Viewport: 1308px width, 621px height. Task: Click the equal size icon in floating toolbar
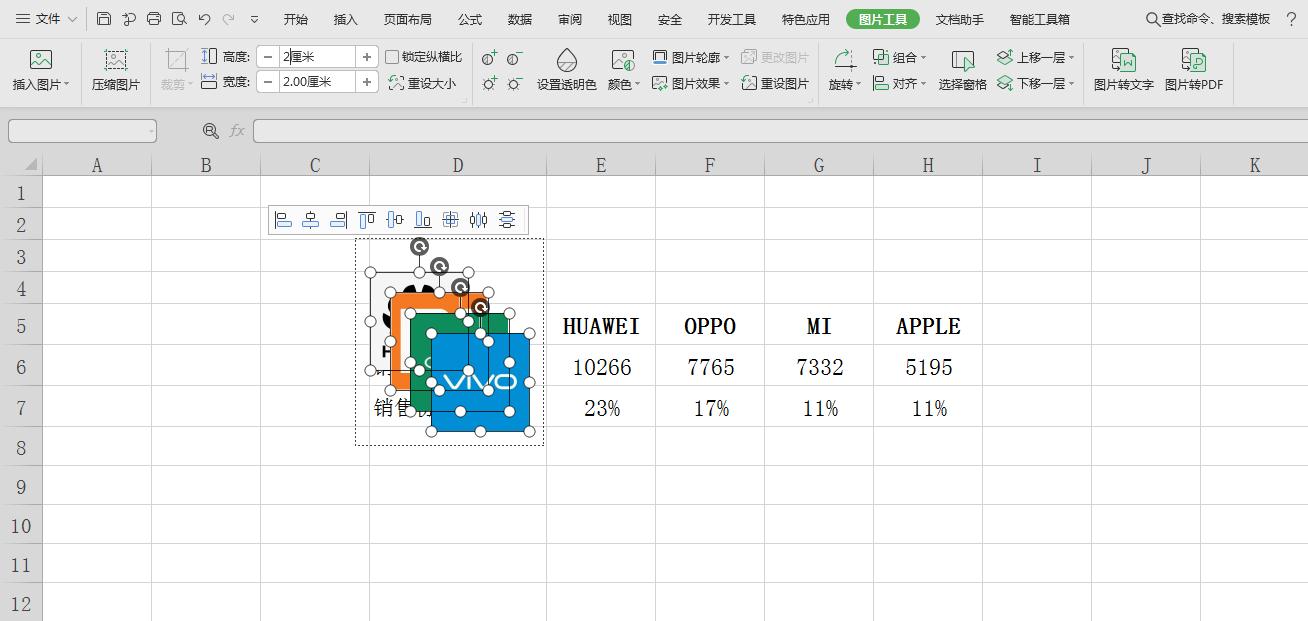coord(451,220)
